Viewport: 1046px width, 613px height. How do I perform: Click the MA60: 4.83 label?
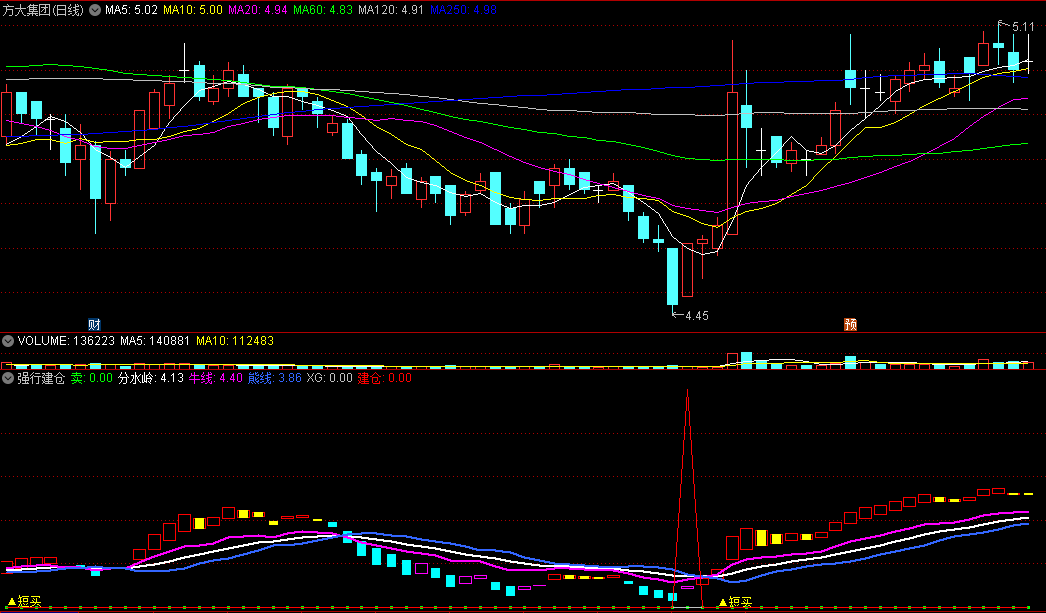pos(323,10)
